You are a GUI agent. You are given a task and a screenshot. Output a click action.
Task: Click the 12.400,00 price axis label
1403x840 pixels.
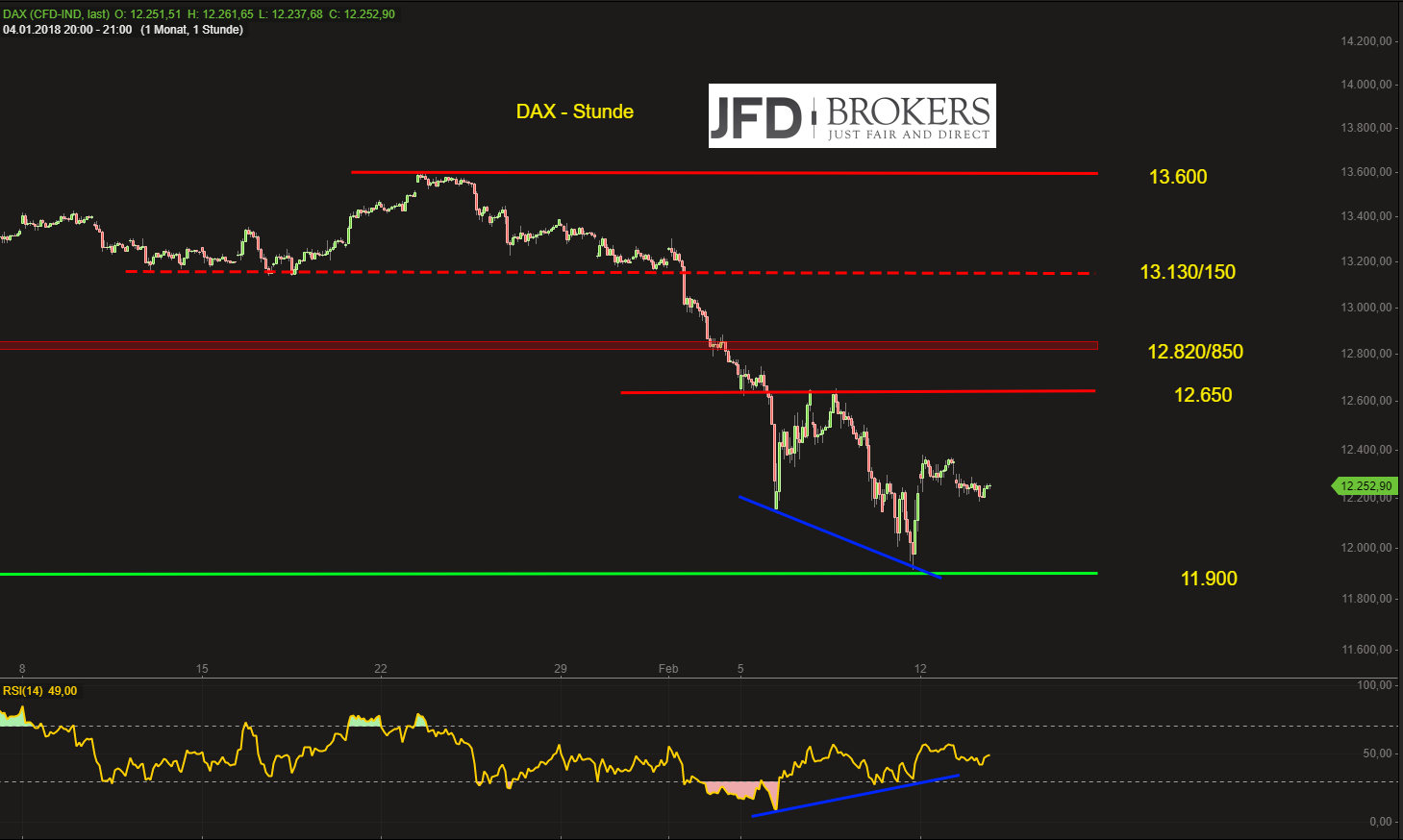click(x=1366, y=450)
